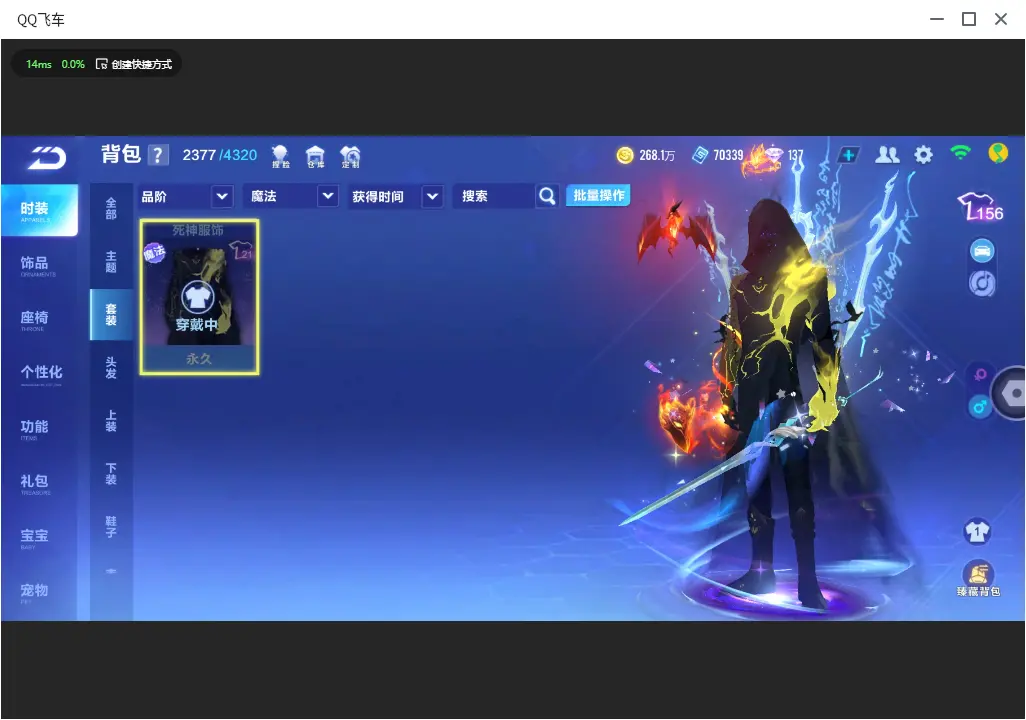Click the 0.0% packet loss indicator

pyautogui.click(x=73, y=64)
